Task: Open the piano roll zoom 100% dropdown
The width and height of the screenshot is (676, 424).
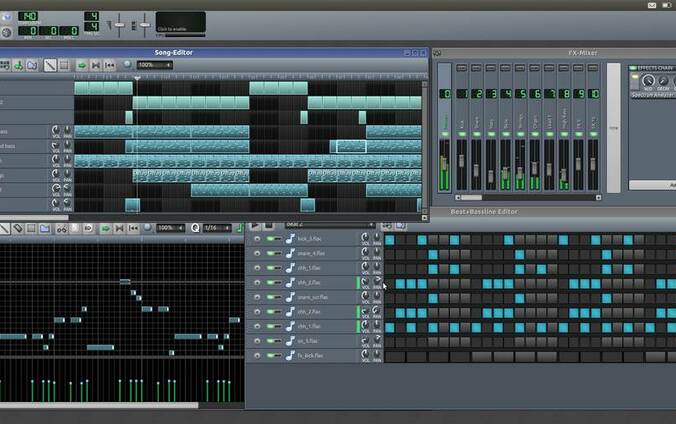Action: [x=170, y=228]
